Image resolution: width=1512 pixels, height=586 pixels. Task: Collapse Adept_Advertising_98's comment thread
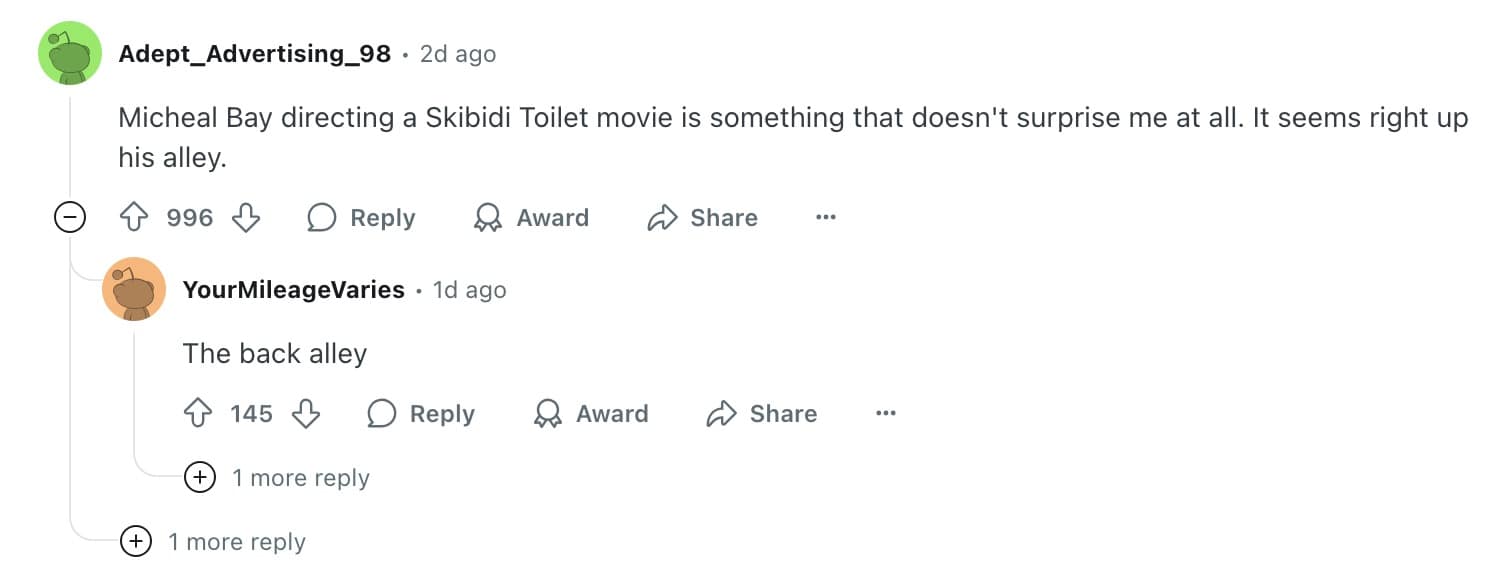point(70,217)
